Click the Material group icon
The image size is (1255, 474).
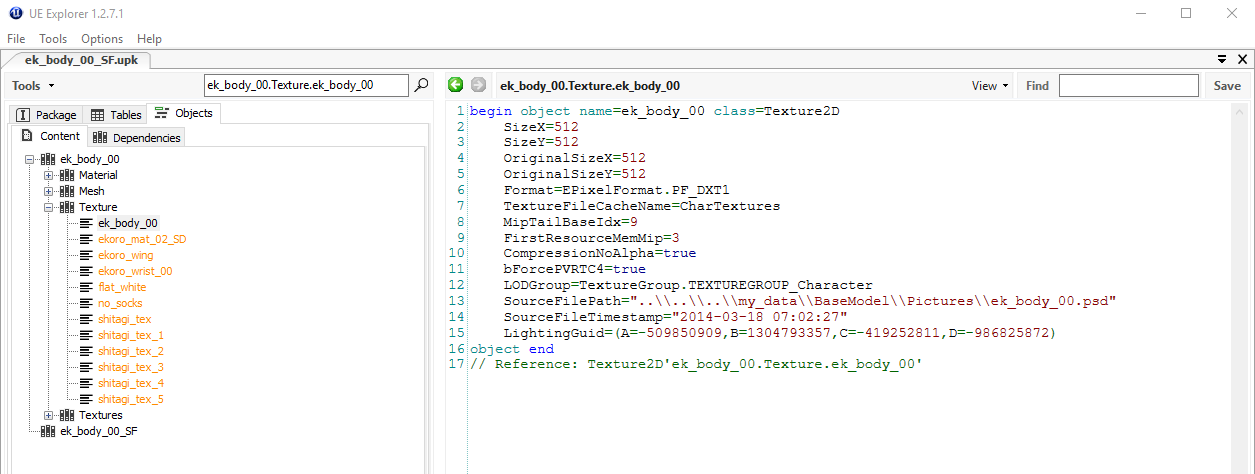click(67, 175)
